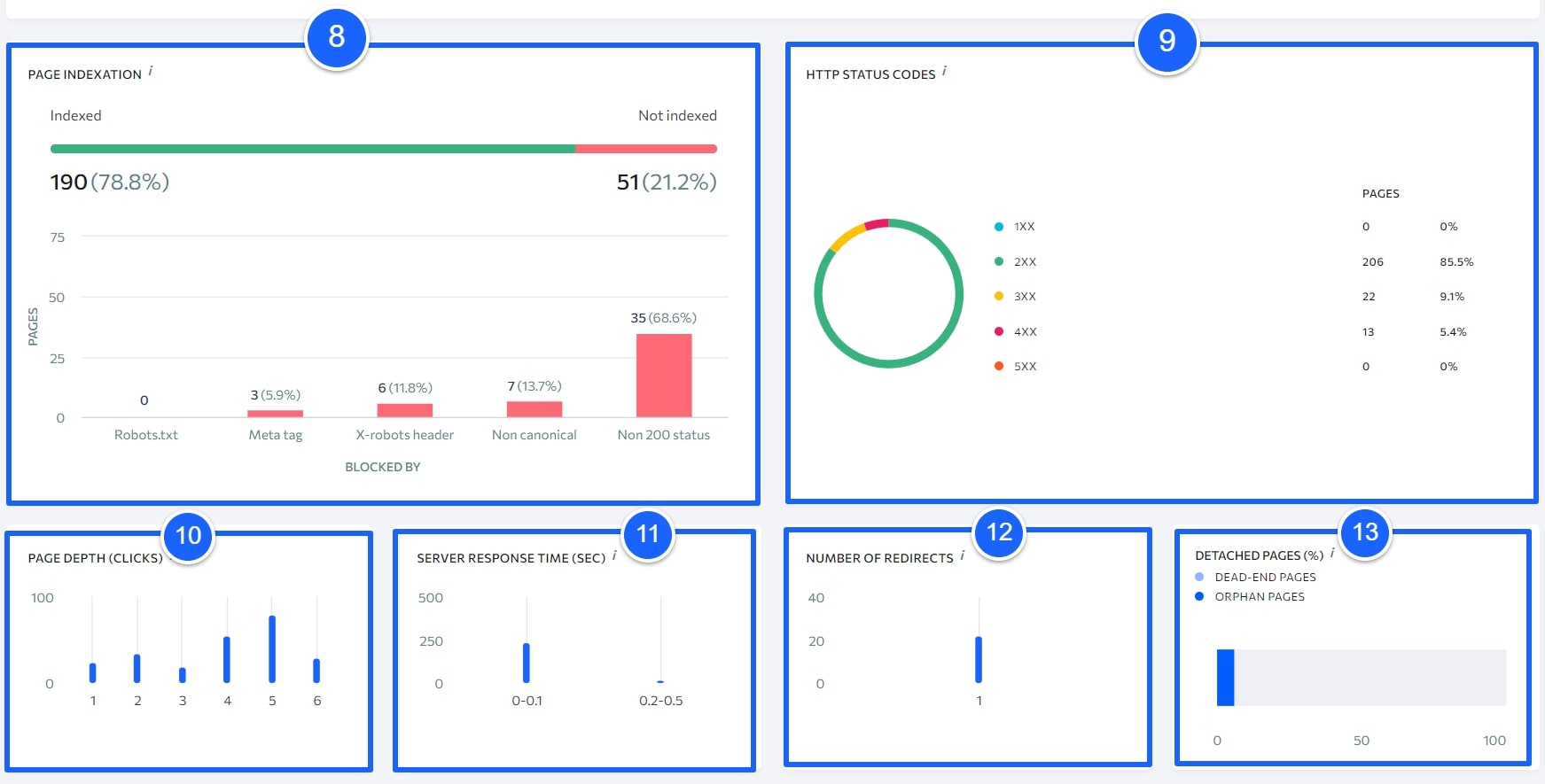Click the 51 not indexed count
This screenshot has width=1545, height=784.
[628, 182]
